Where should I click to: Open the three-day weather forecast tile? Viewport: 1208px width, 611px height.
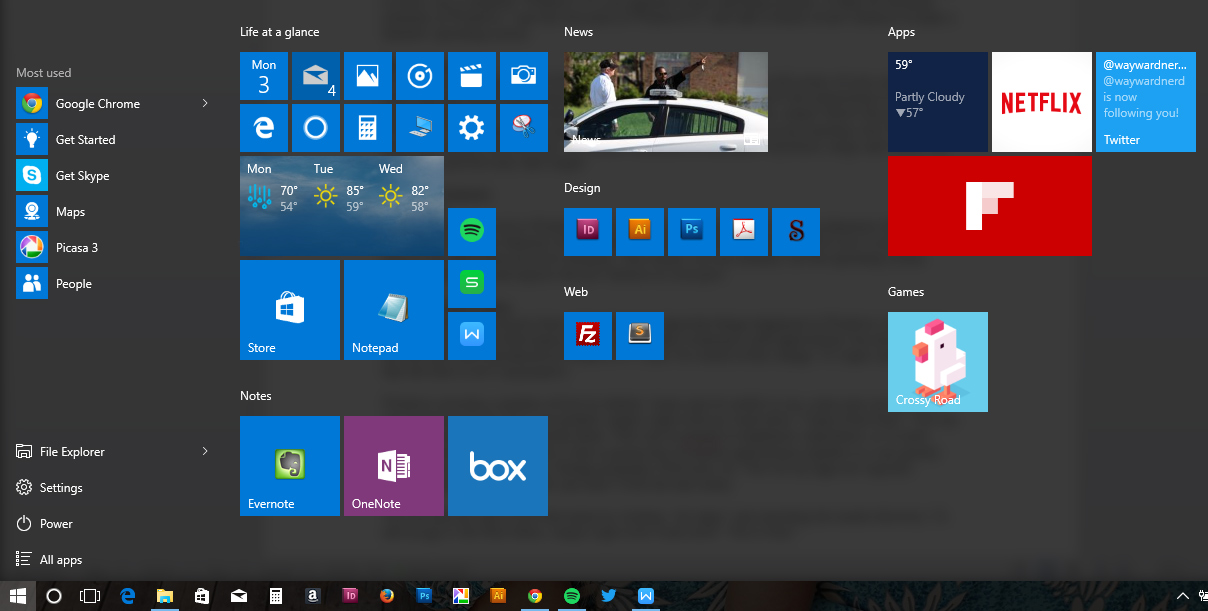point(342,206)
